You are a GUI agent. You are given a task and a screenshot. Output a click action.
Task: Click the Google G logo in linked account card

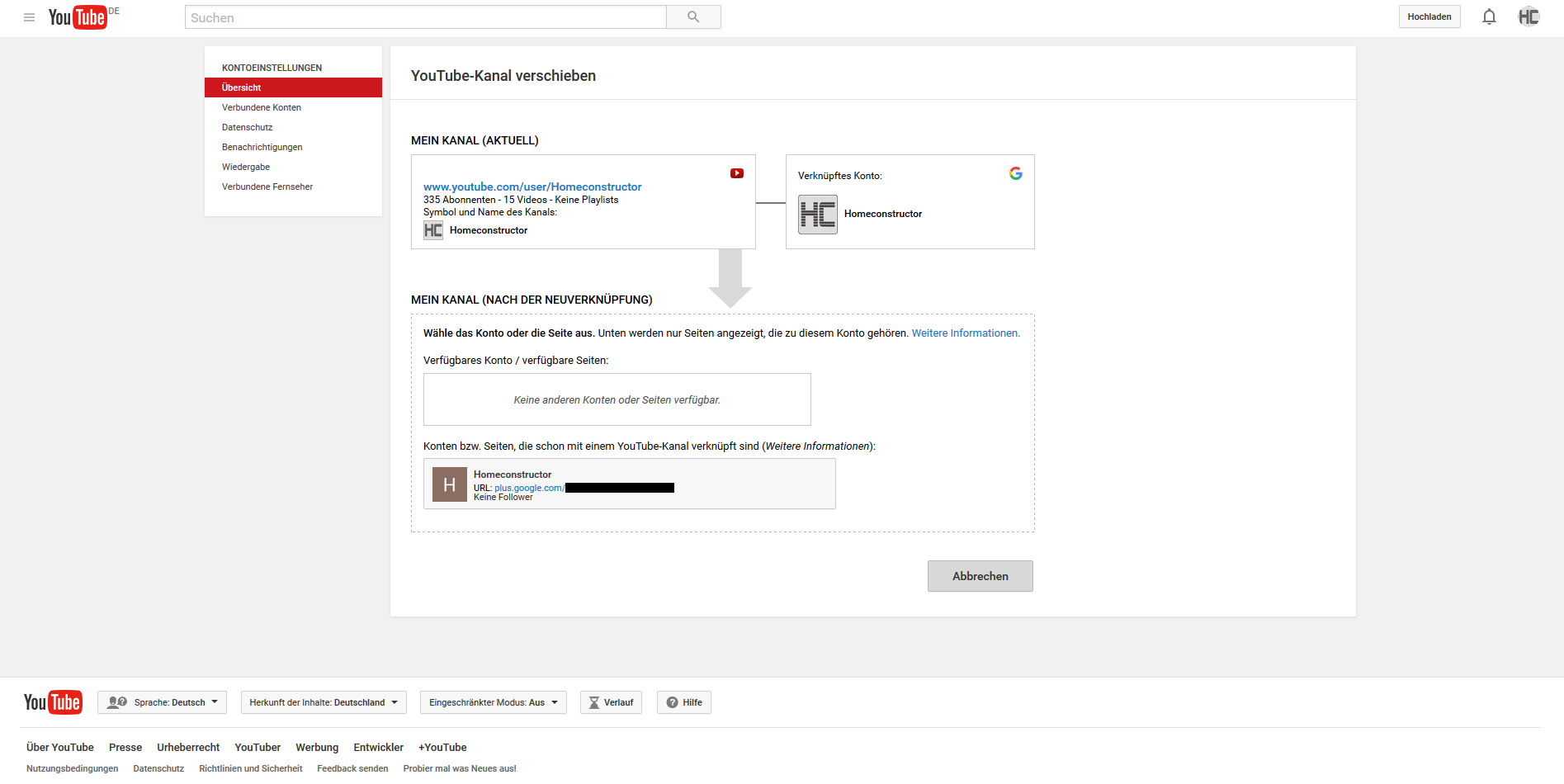[1016, 173]
